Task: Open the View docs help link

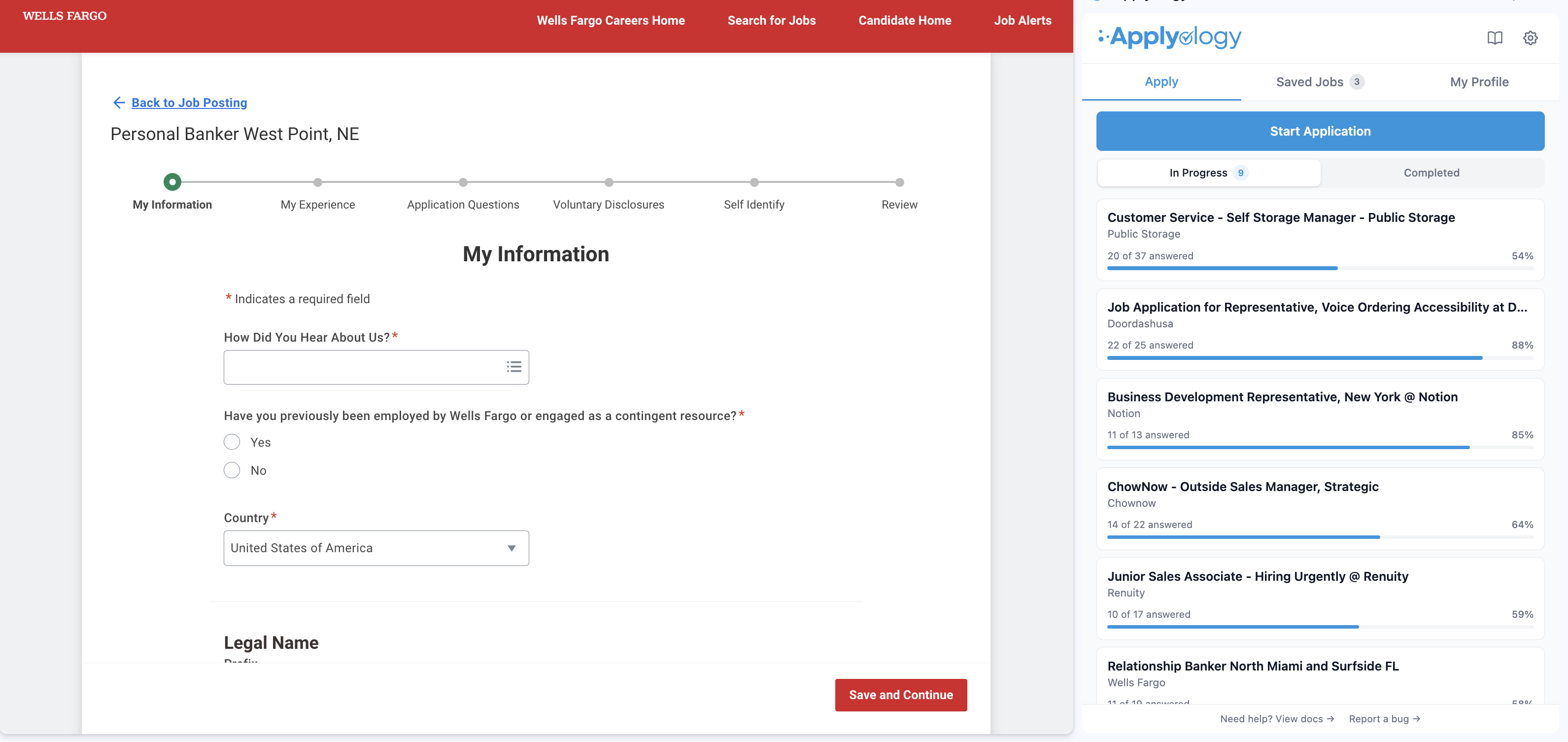Action: pos(1277,719)
